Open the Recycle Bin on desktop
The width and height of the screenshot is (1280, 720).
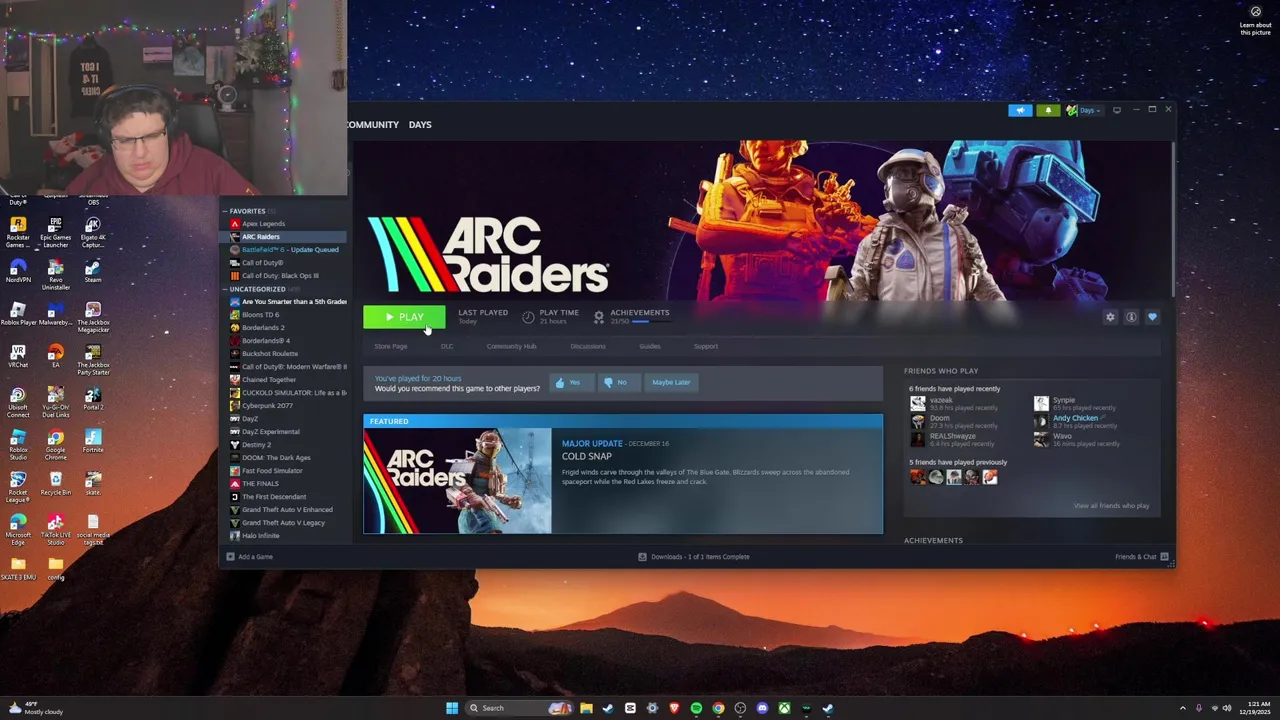click(x=55, y=484)
